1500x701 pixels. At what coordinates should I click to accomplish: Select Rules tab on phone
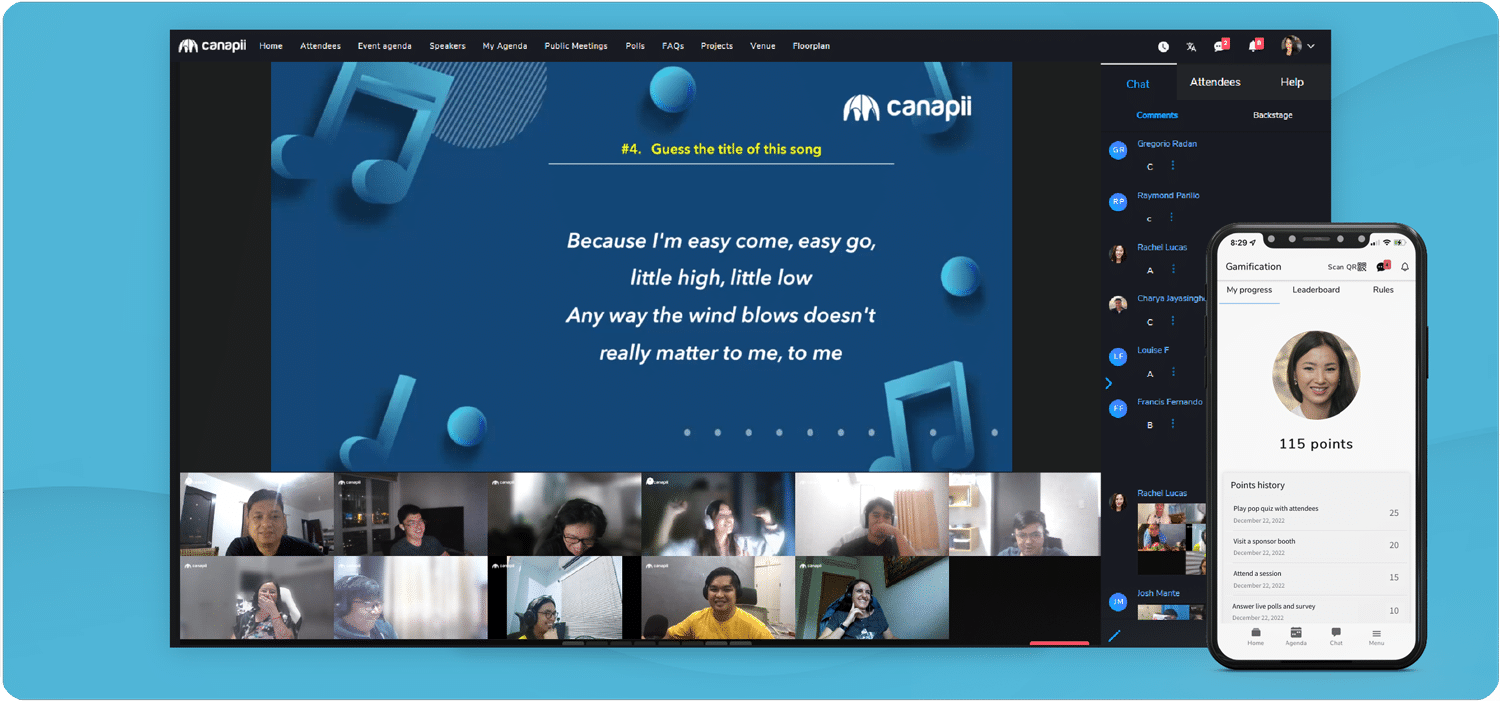pos(1383,290)
